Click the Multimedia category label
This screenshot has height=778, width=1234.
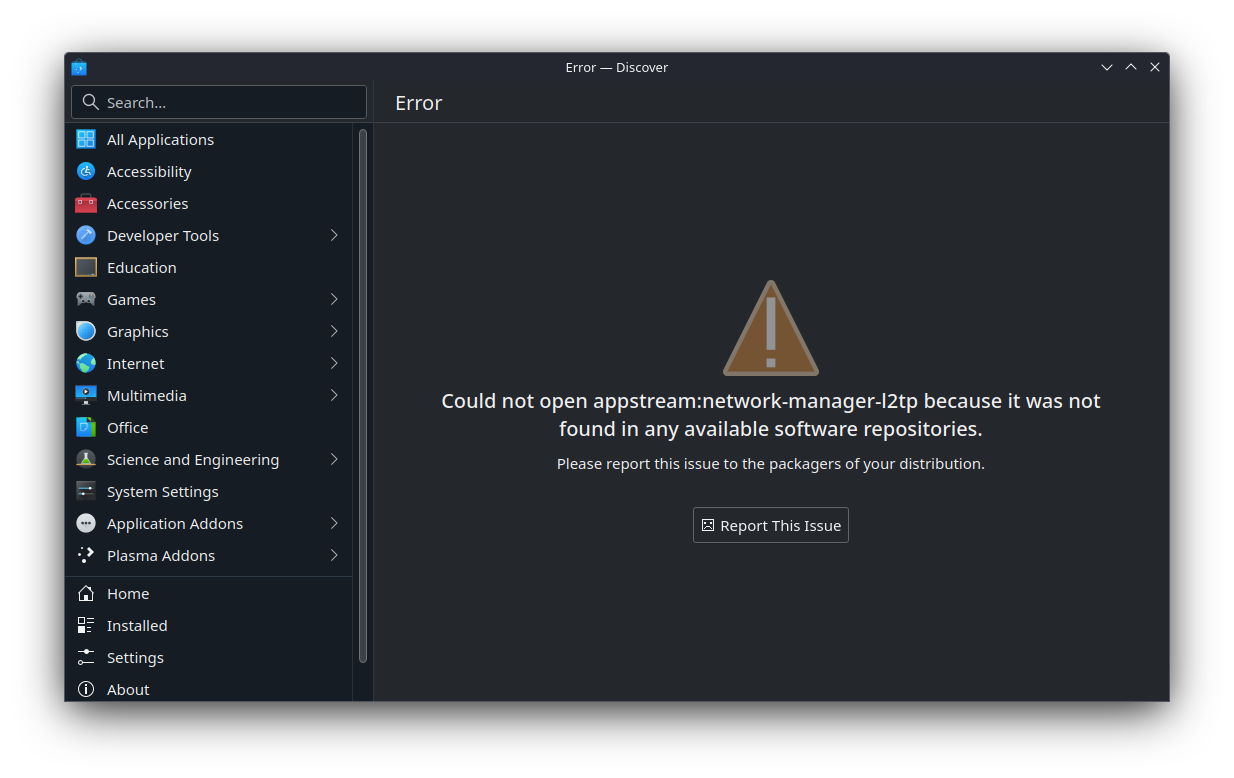tap(146, 396)
